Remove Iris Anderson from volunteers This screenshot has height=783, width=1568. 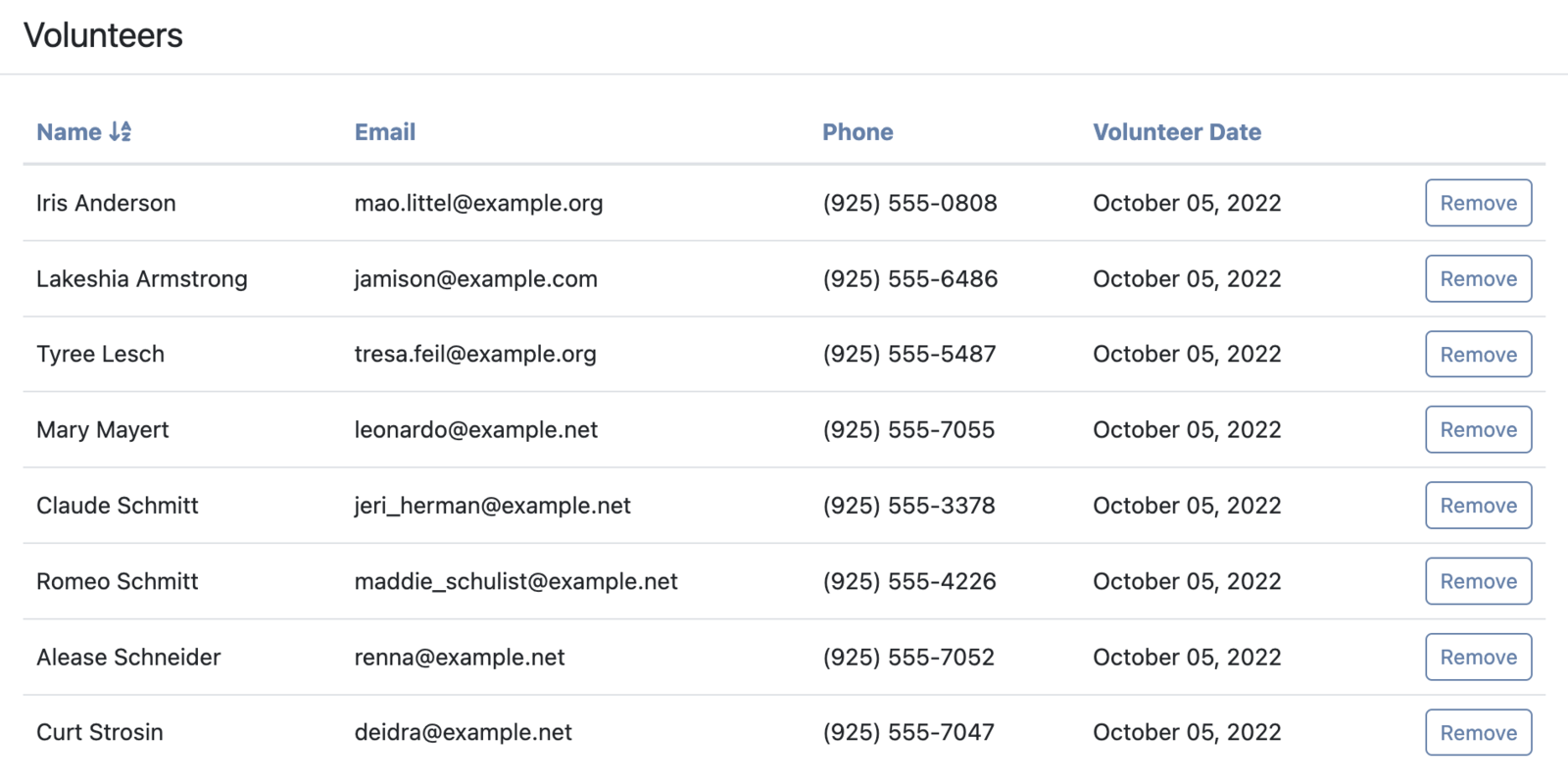(x=1478, y=203)
